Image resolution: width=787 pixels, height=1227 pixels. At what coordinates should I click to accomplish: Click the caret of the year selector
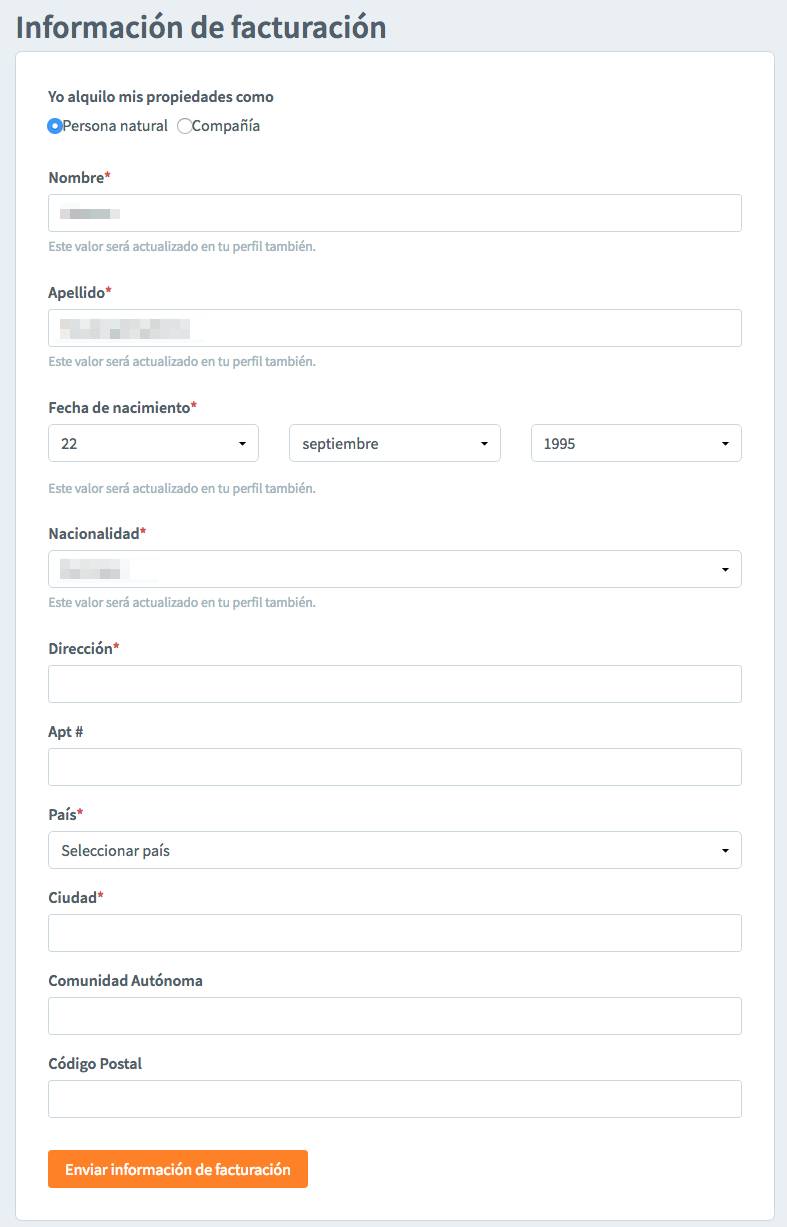(x=725, y=444)
